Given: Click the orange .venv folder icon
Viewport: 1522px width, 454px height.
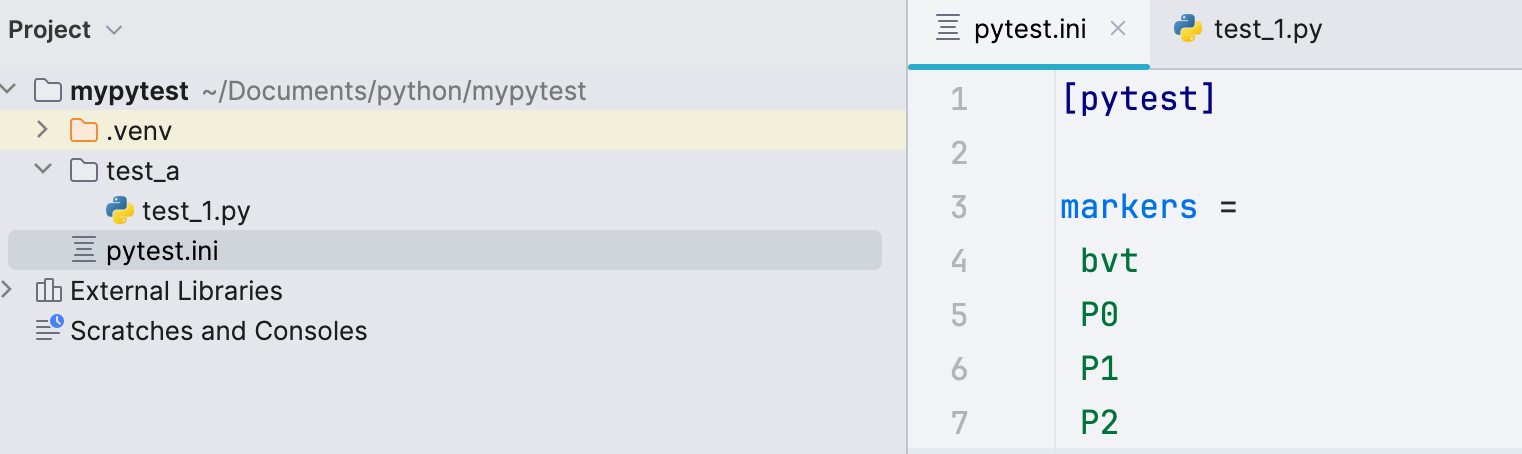Looking at the screenshot, I should coord(84,131).
